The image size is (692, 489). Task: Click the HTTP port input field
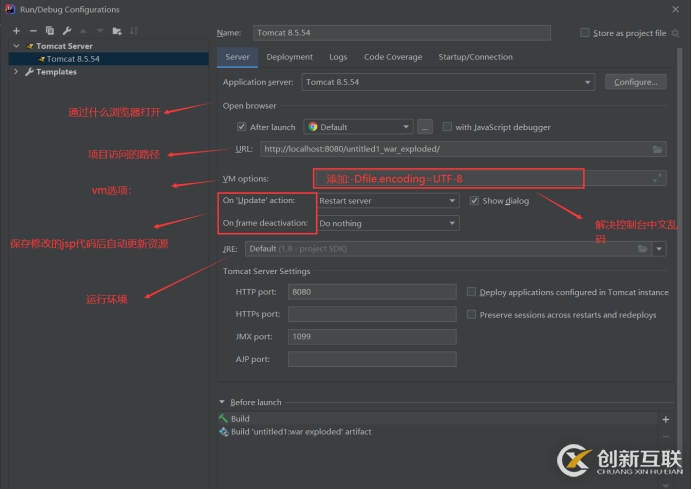[371, 292]
